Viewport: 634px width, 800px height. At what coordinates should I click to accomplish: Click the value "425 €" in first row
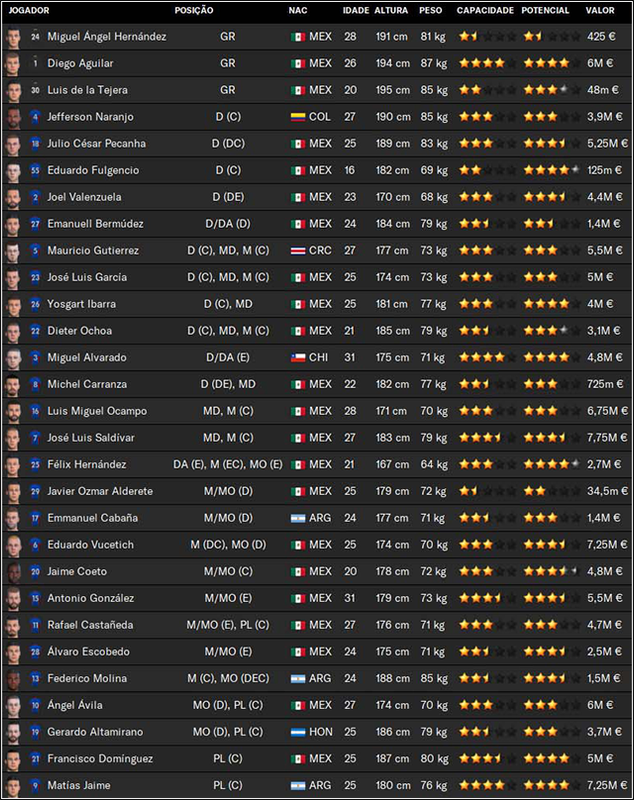pos(601,36)
